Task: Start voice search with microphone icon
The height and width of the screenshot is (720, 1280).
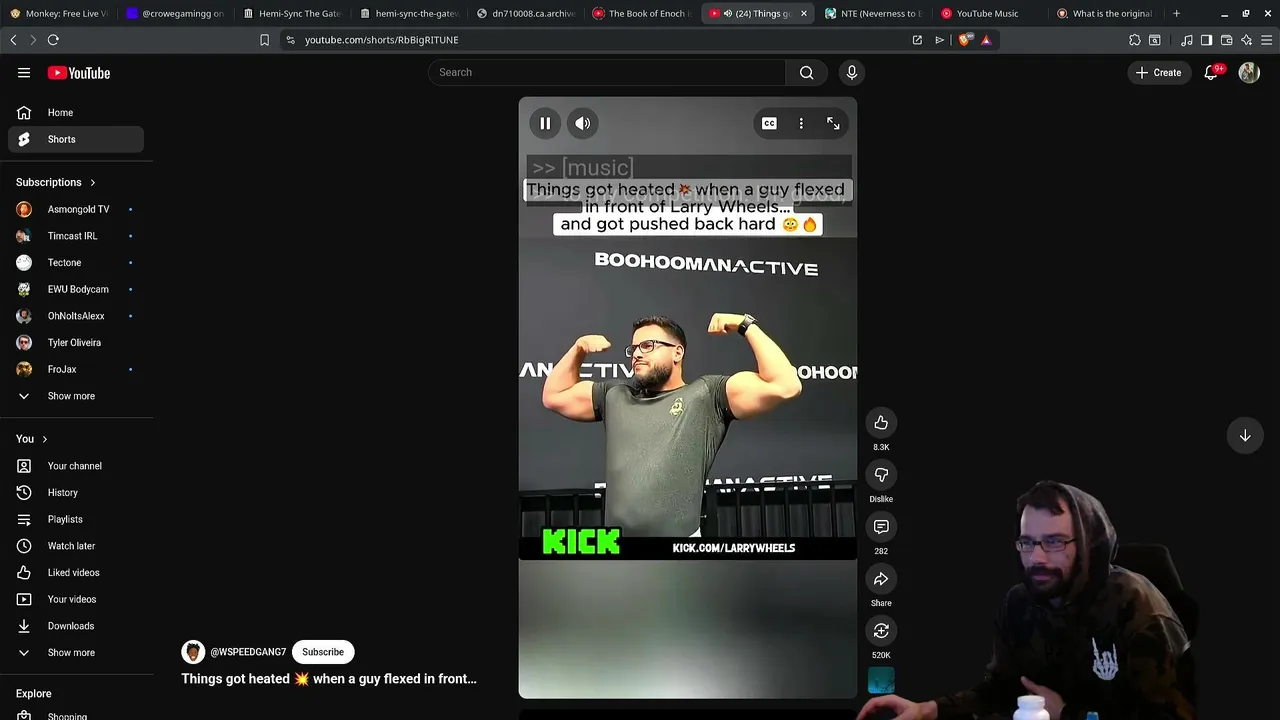Action: [x=852, y=72]
